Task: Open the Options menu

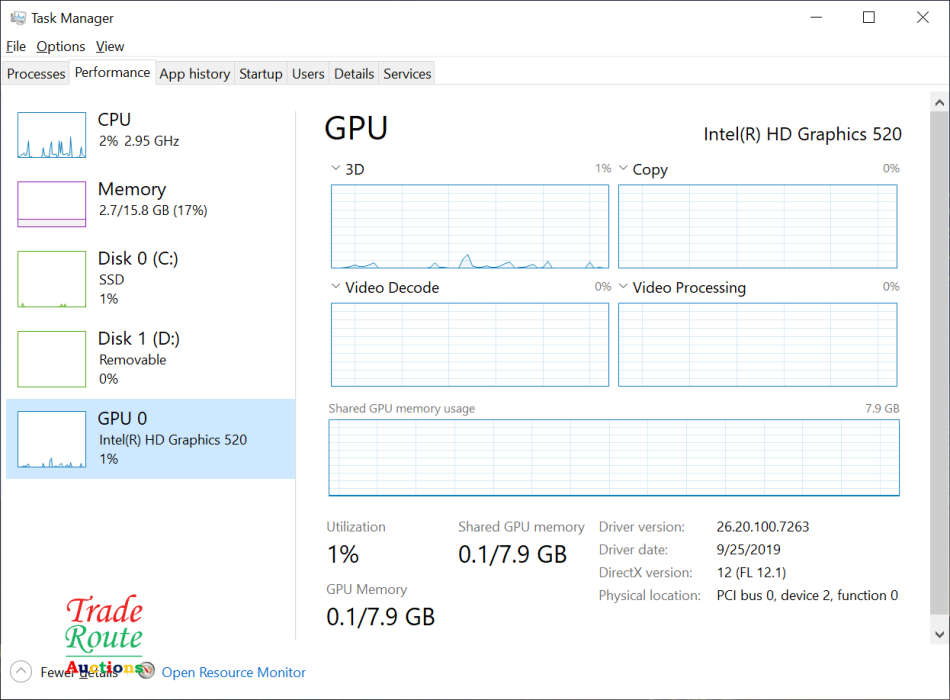Action: click(61, 46)
